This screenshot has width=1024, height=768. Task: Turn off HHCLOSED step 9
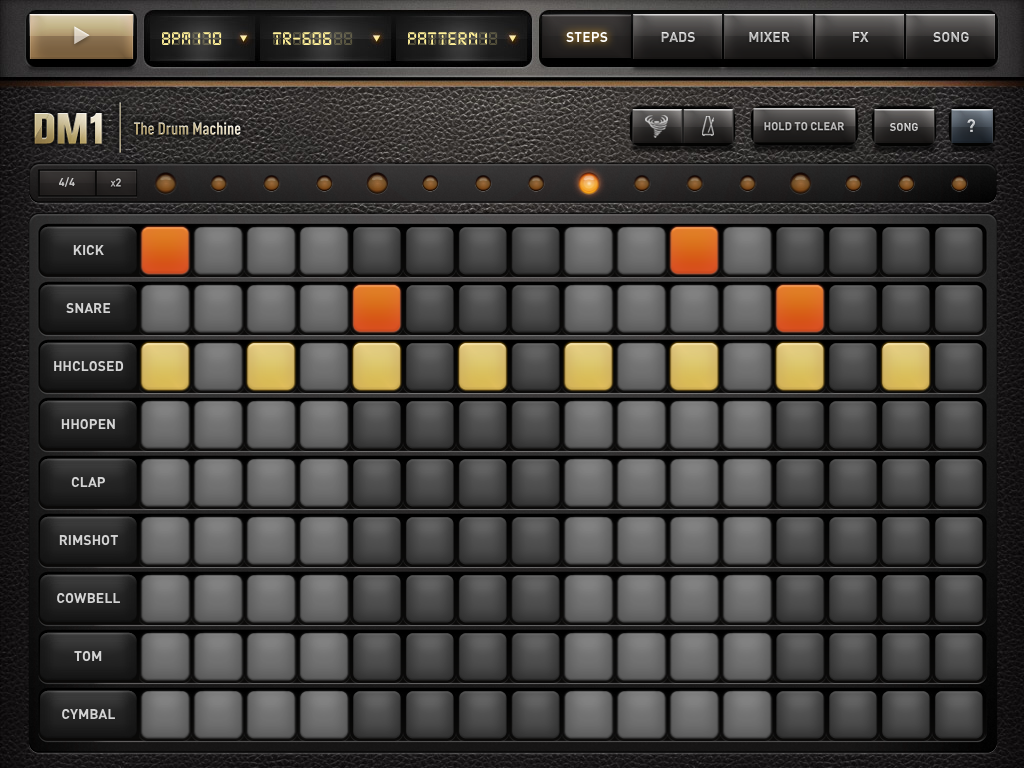pos(588,366)
